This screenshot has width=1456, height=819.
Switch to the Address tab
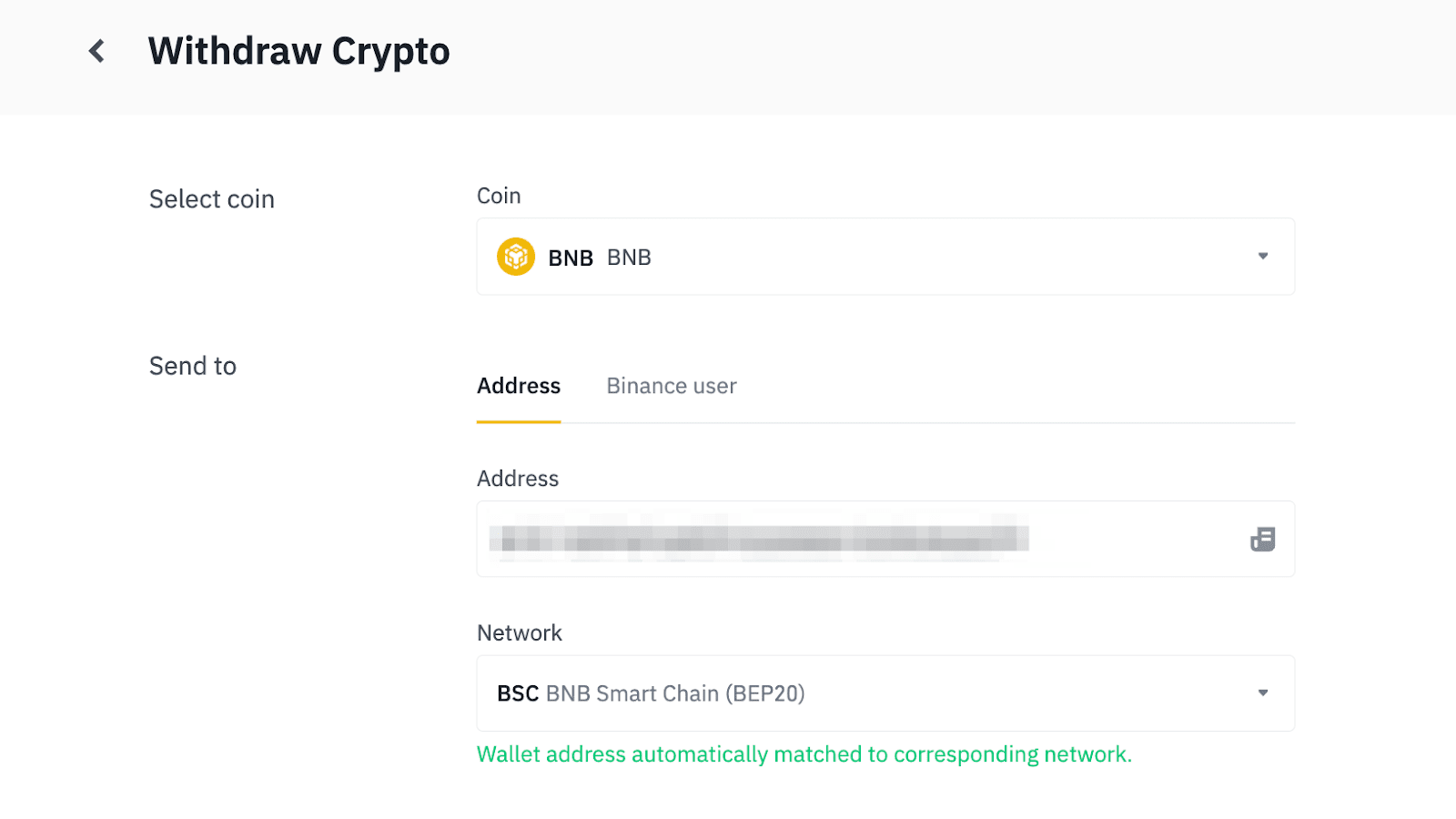pyautogui.click(x=519, y=386)
